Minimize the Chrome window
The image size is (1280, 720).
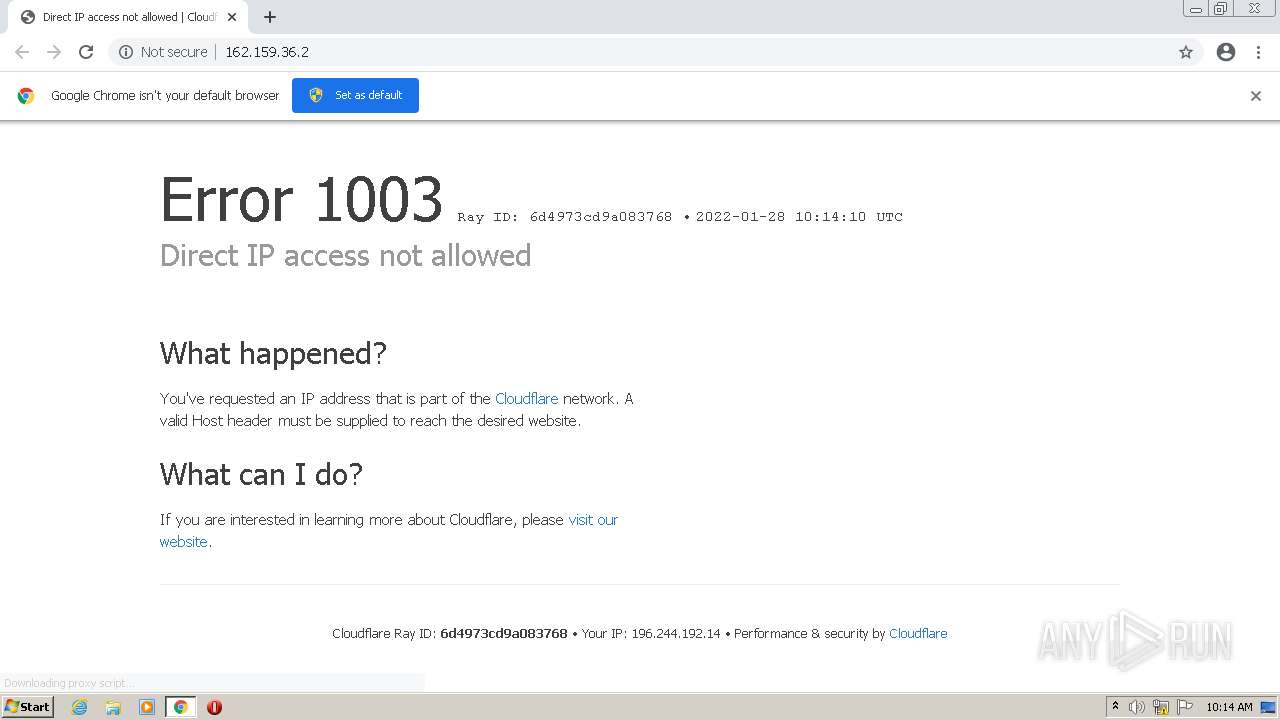pos(1195,9)
